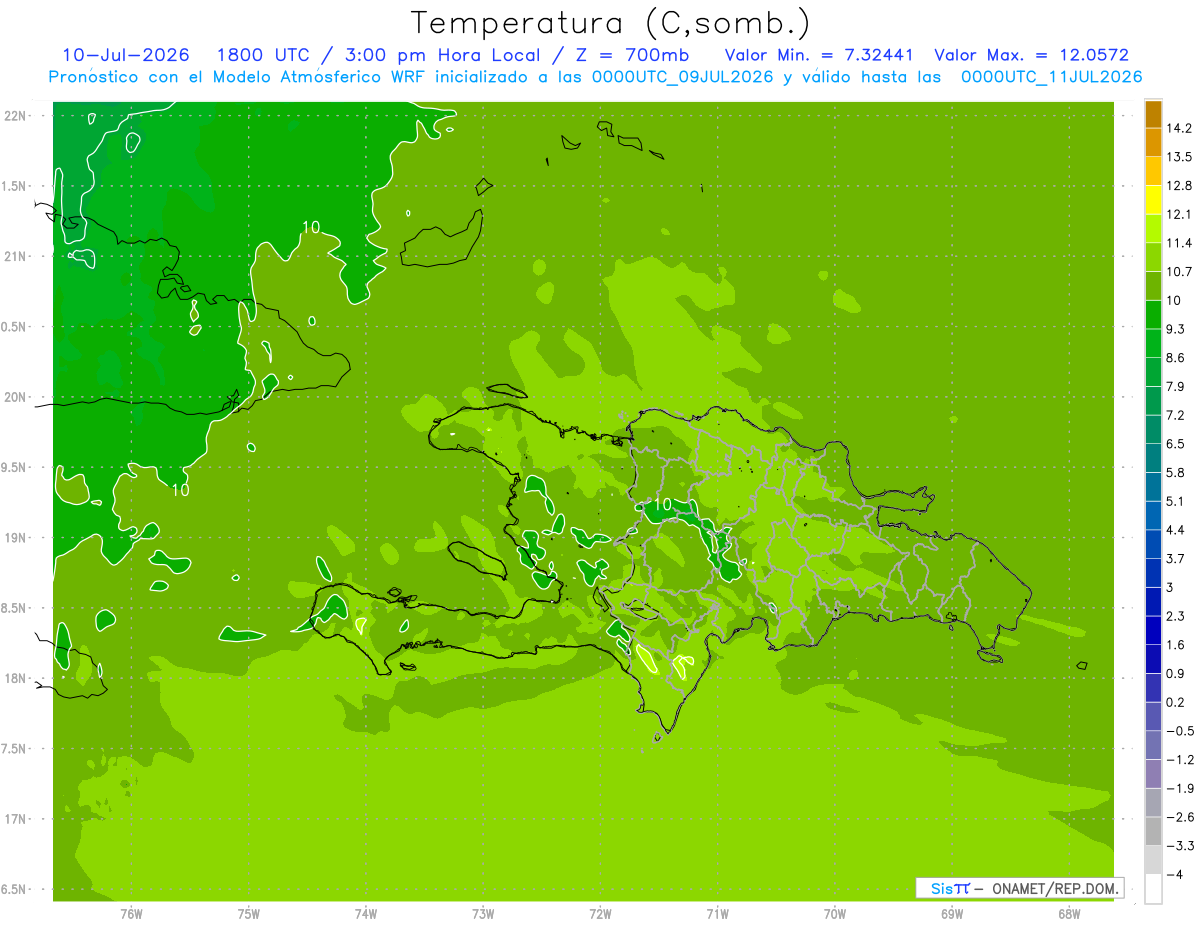Screen dimensions: 1200x927
Task: Click the "5.1" colorbar value
Action: pyautogui.click(x=1176, y=501)
